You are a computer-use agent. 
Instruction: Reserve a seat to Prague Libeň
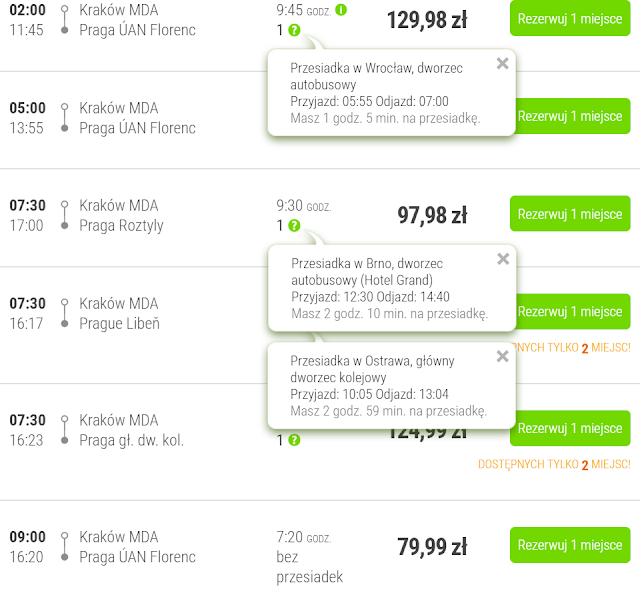click(x=570, y=311)
